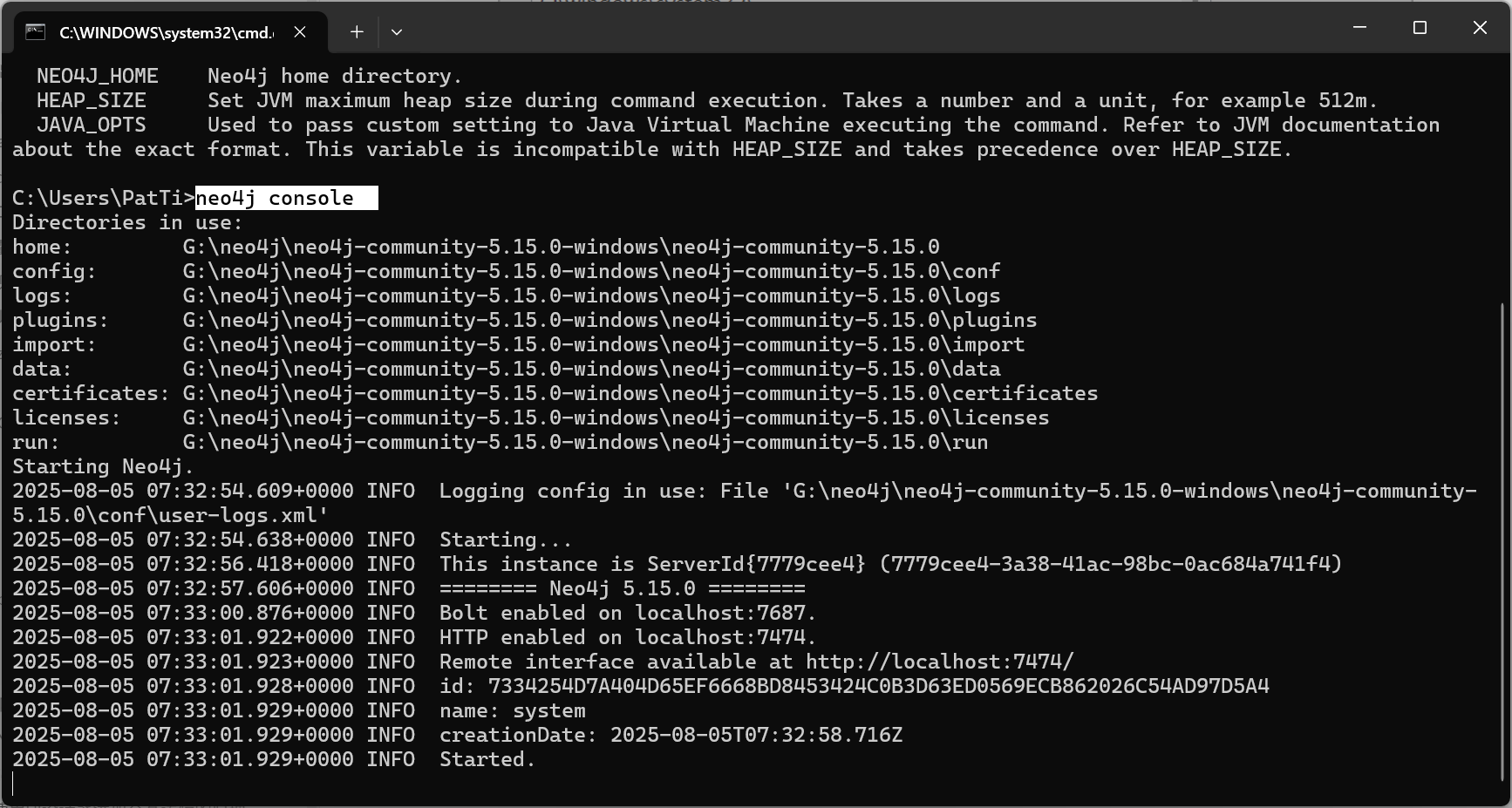
Task: Maximize the terminal window
Action: coord(1420,28)
